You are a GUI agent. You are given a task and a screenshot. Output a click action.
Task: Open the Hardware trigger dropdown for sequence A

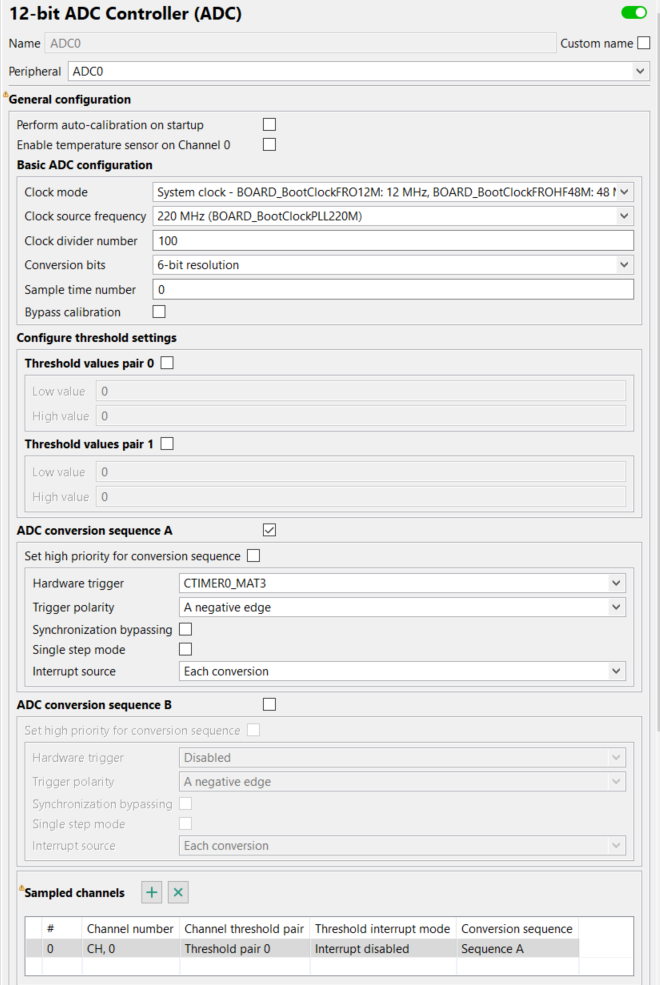(x=402, y=583)
